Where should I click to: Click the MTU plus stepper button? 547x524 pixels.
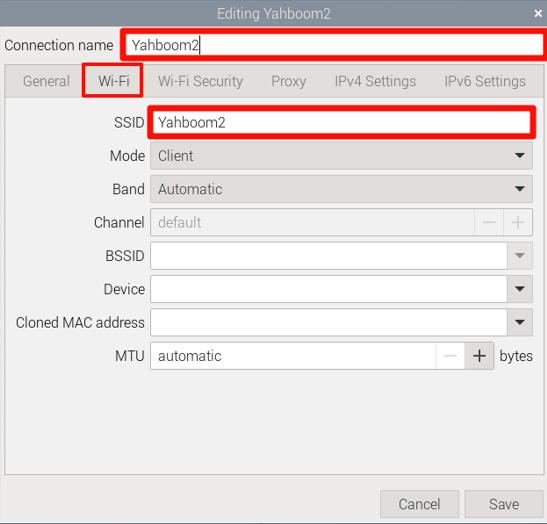[x=479, y=356]
